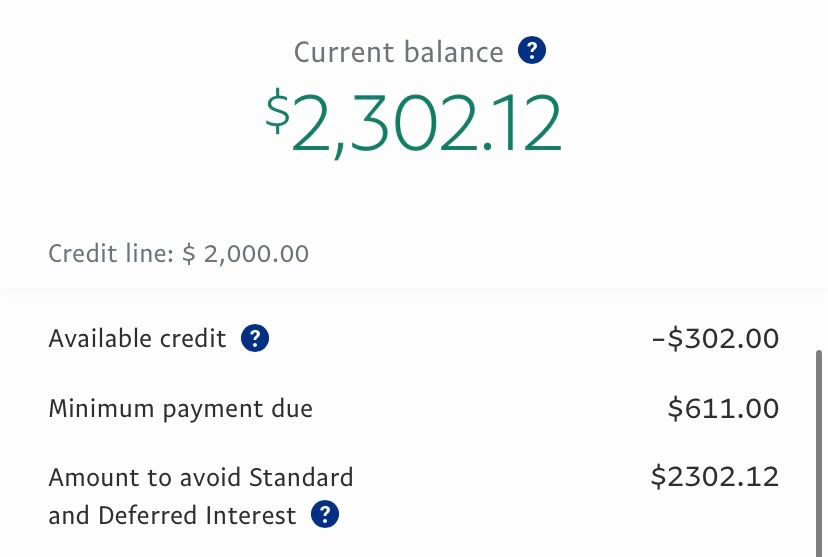Screen dimensions: 828x557
Task: Click the "Minimum payment due" label
Action: tap(180, 408)
